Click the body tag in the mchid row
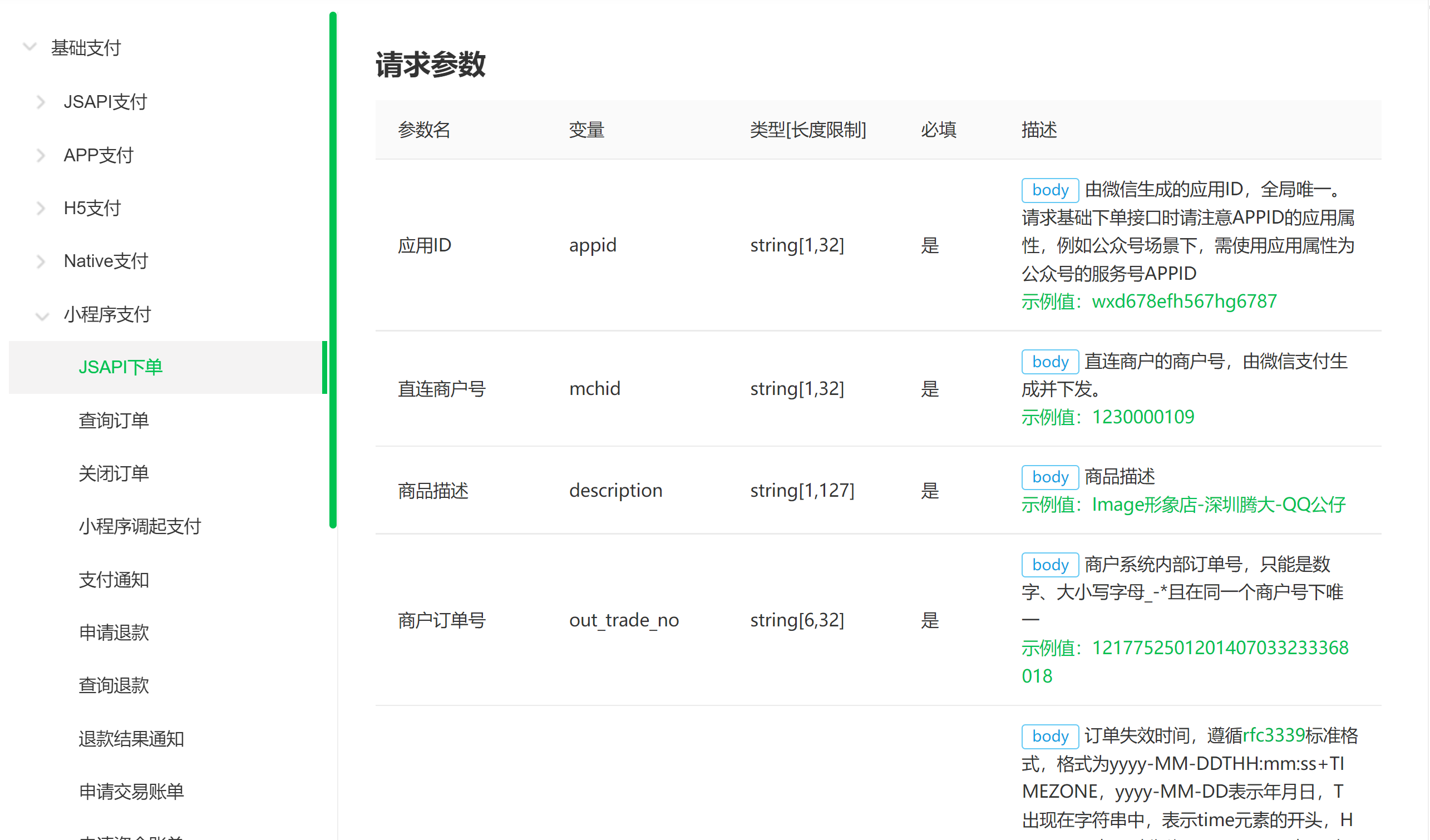 pyautogui.click(x=1050, y=362)
